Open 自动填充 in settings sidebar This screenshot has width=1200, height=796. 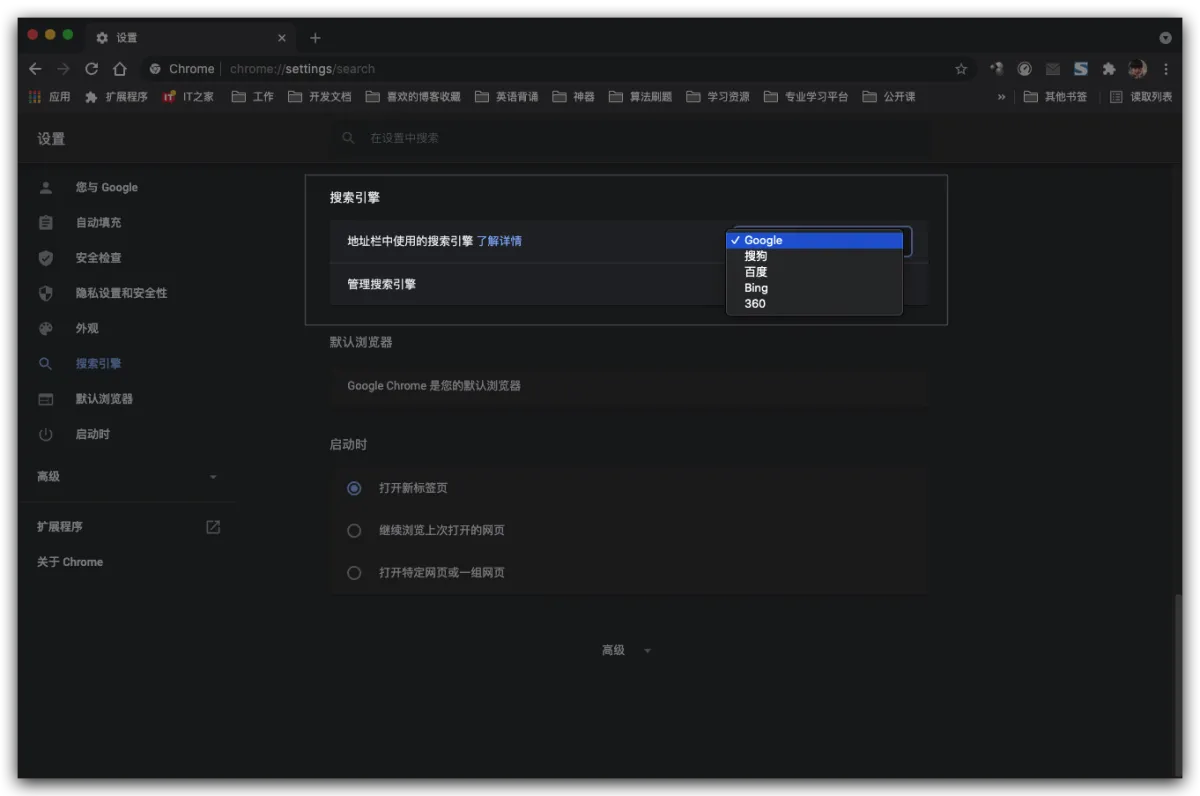(x=98, y=223)
